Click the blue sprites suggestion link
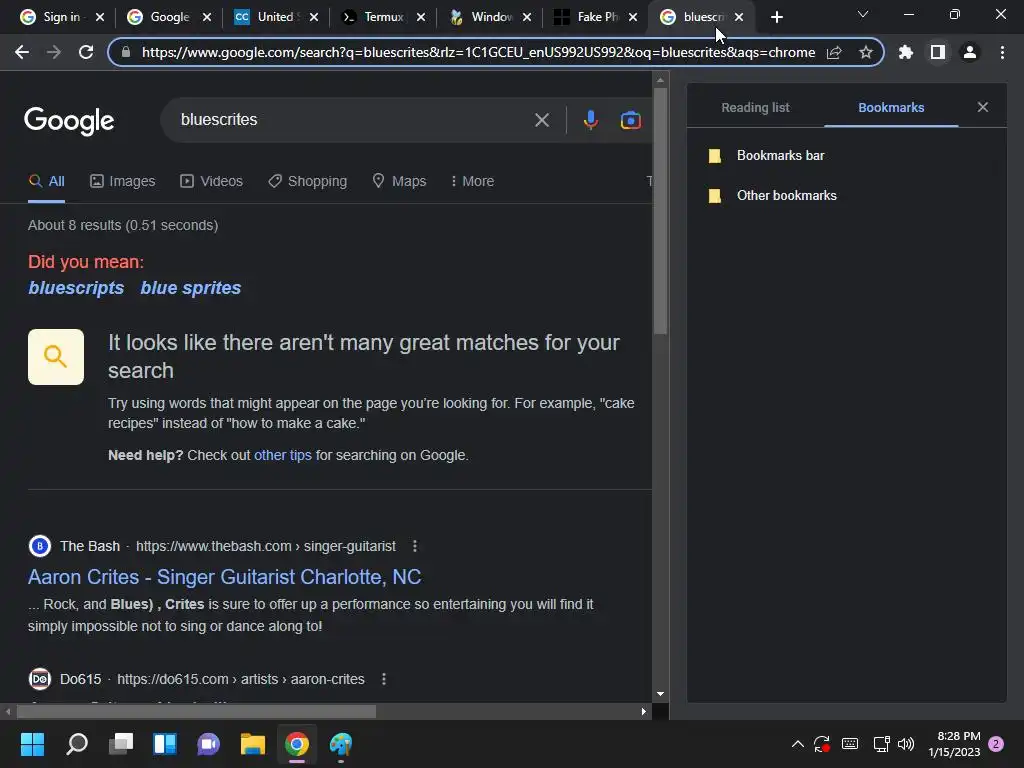 click(x=191, y=288)
